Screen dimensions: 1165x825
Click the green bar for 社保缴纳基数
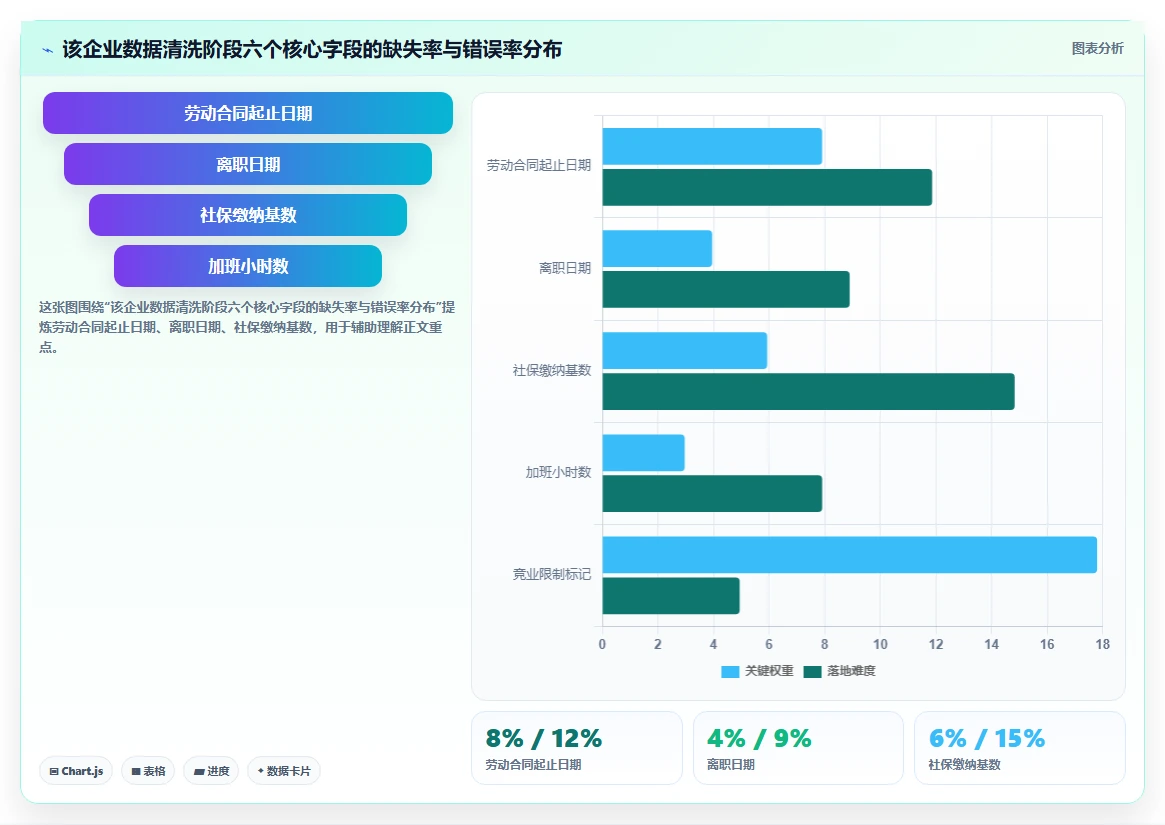coord(808,392)
